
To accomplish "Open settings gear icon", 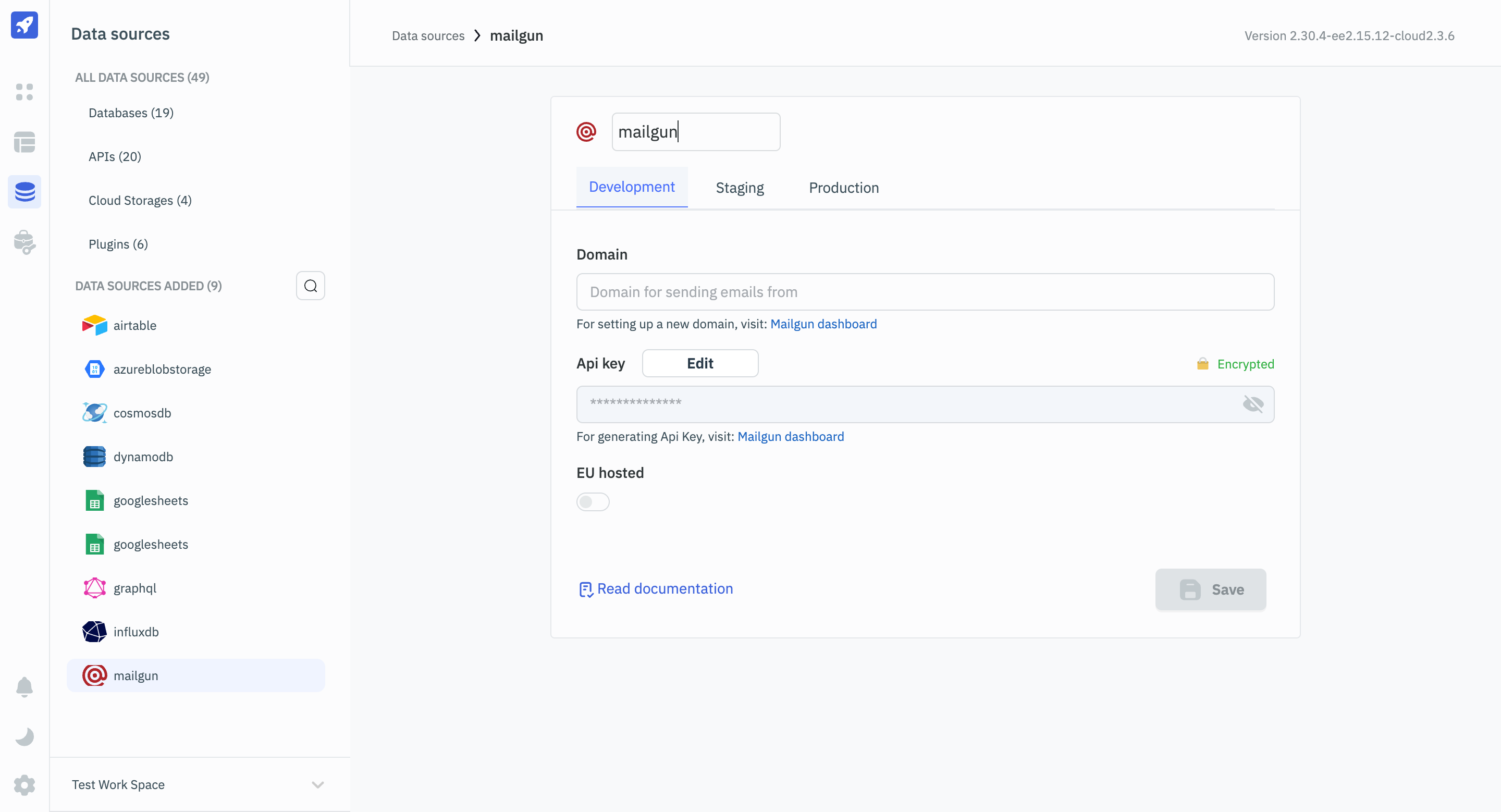I will pyautogui.click(x=24, y=784).
